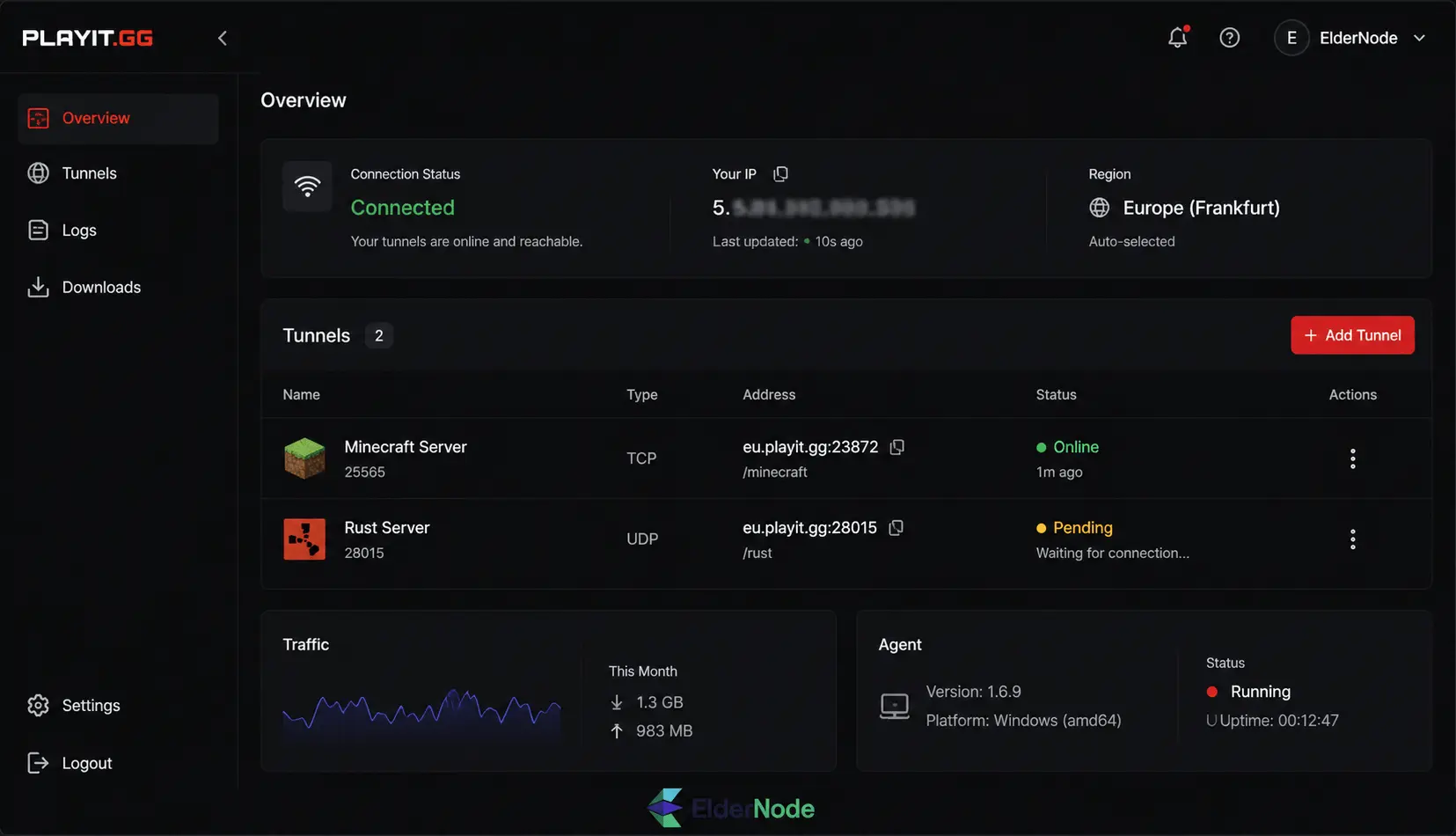The height and width of the screenshot is (836, 1456).
Task: Click the download arrow icon by 1.3 GB
Action: click(617, 702)
